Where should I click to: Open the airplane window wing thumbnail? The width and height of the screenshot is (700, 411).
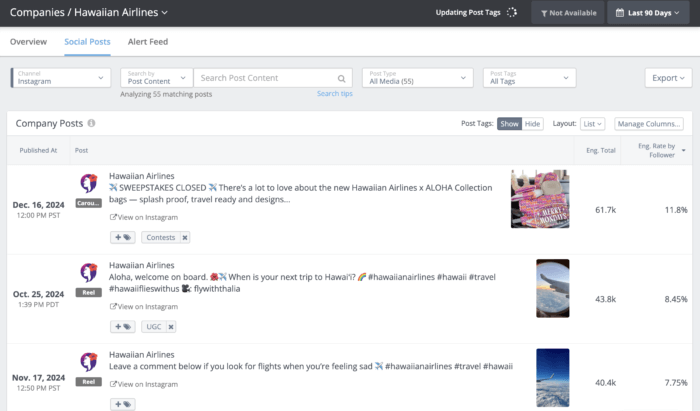coord(553,288)
